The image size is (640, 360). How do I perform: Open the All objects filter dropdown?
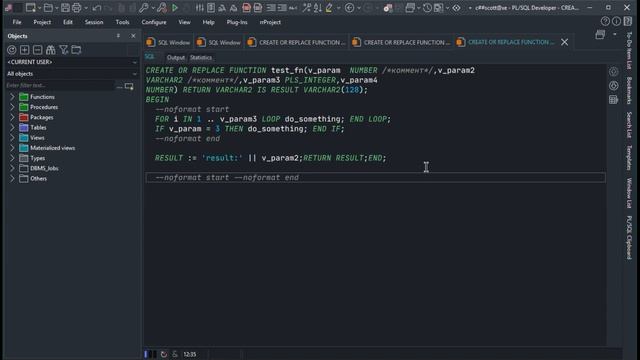135,74
